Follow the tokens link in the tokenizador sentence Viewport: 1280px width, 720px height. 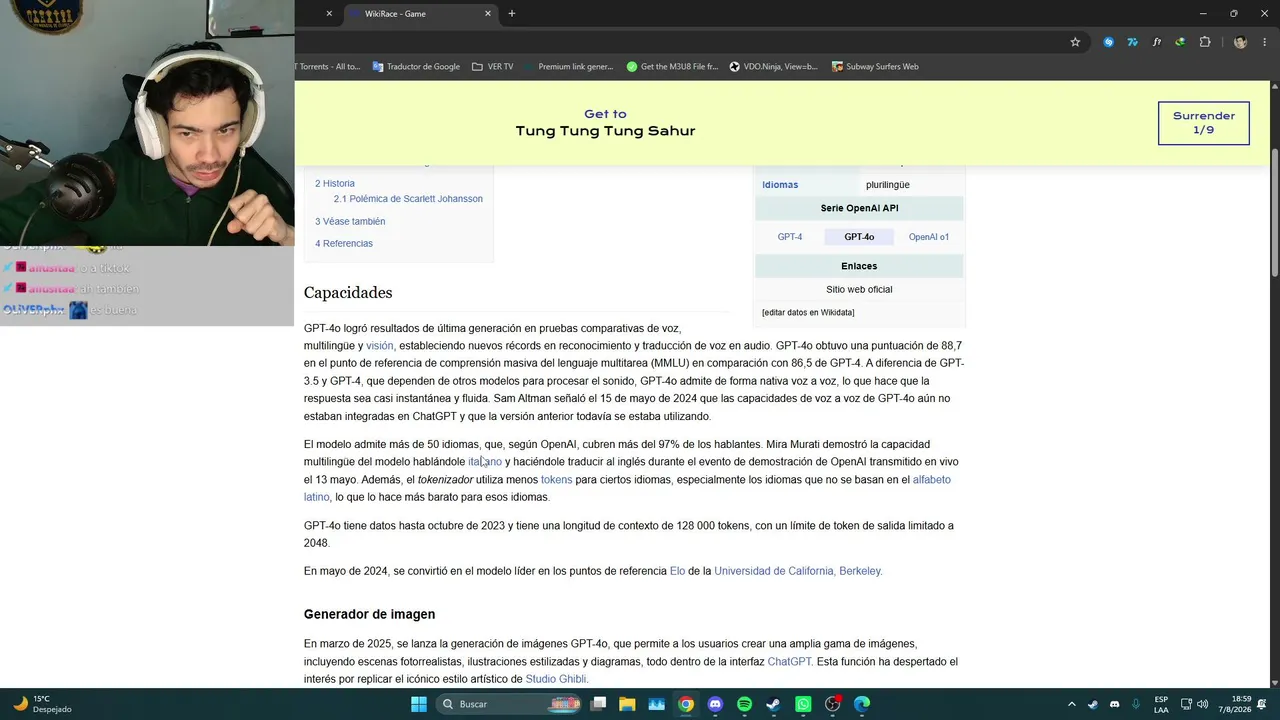click(x=557, y=480)
